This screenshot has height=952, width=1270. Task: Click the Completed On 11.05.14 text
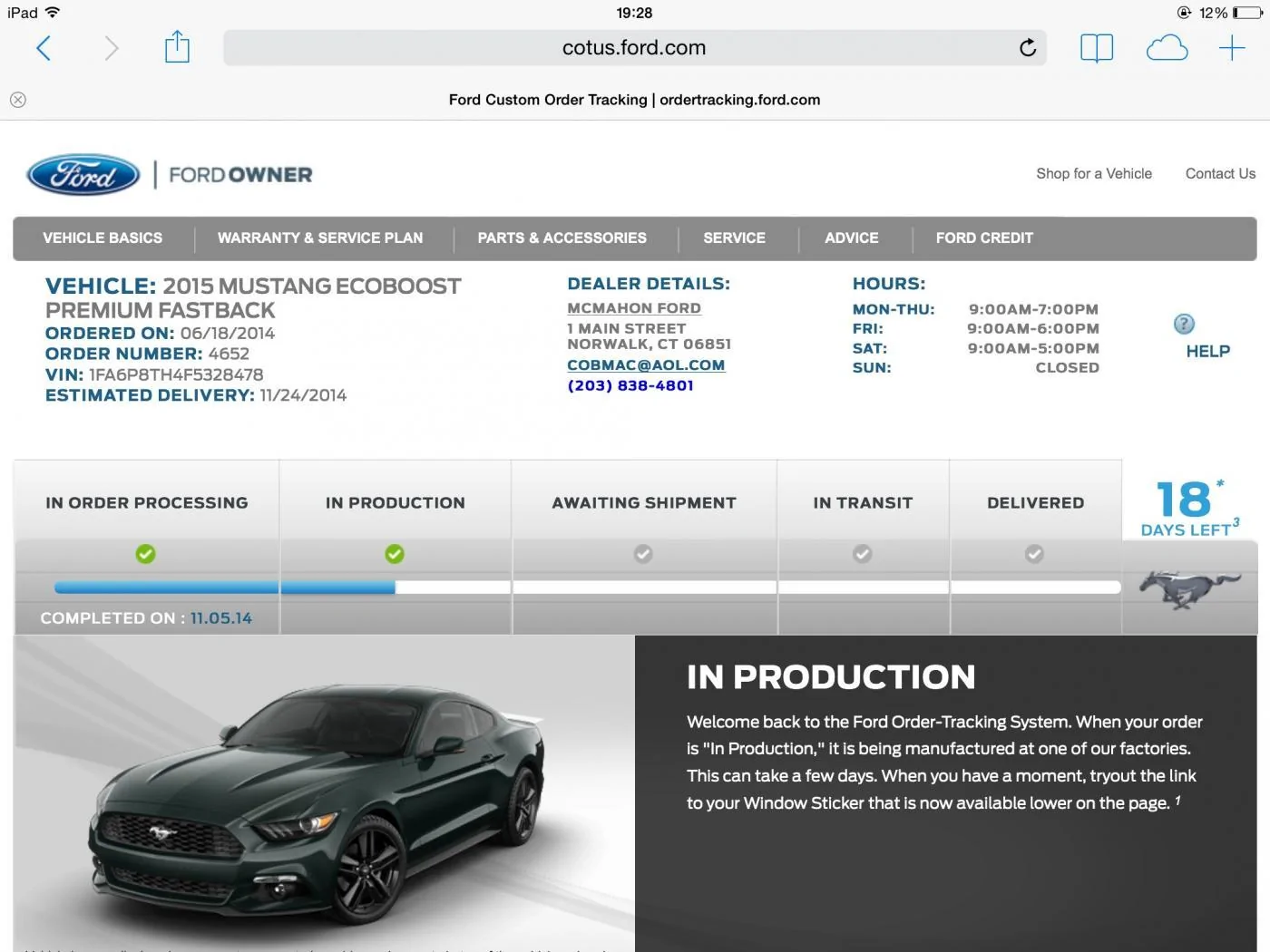pos(146,618)
